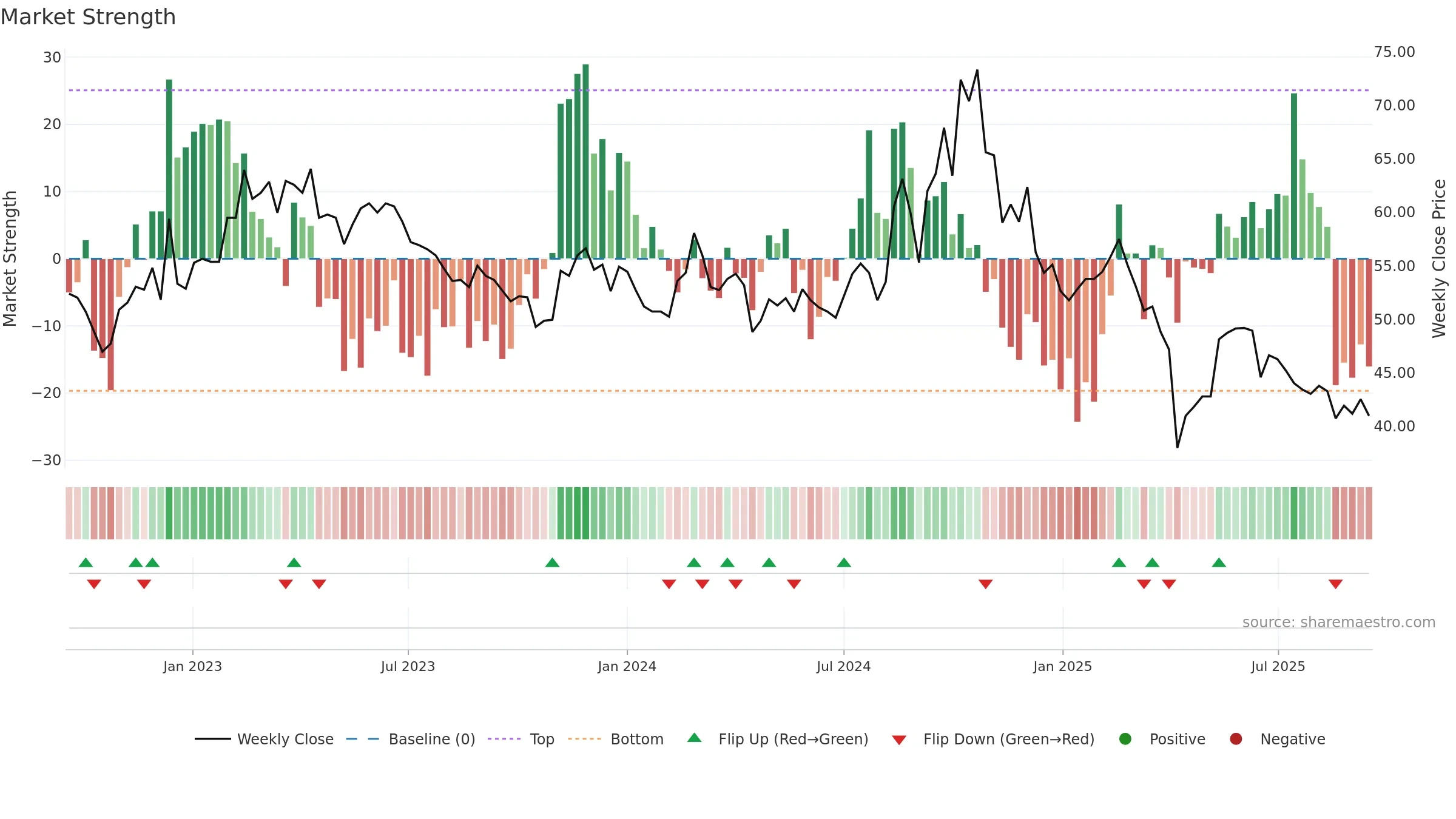Click the black Weekly Close line sample in legend
Image resolution: width=1456 pixels, height=819 pixels.
[x=213, y=739]
